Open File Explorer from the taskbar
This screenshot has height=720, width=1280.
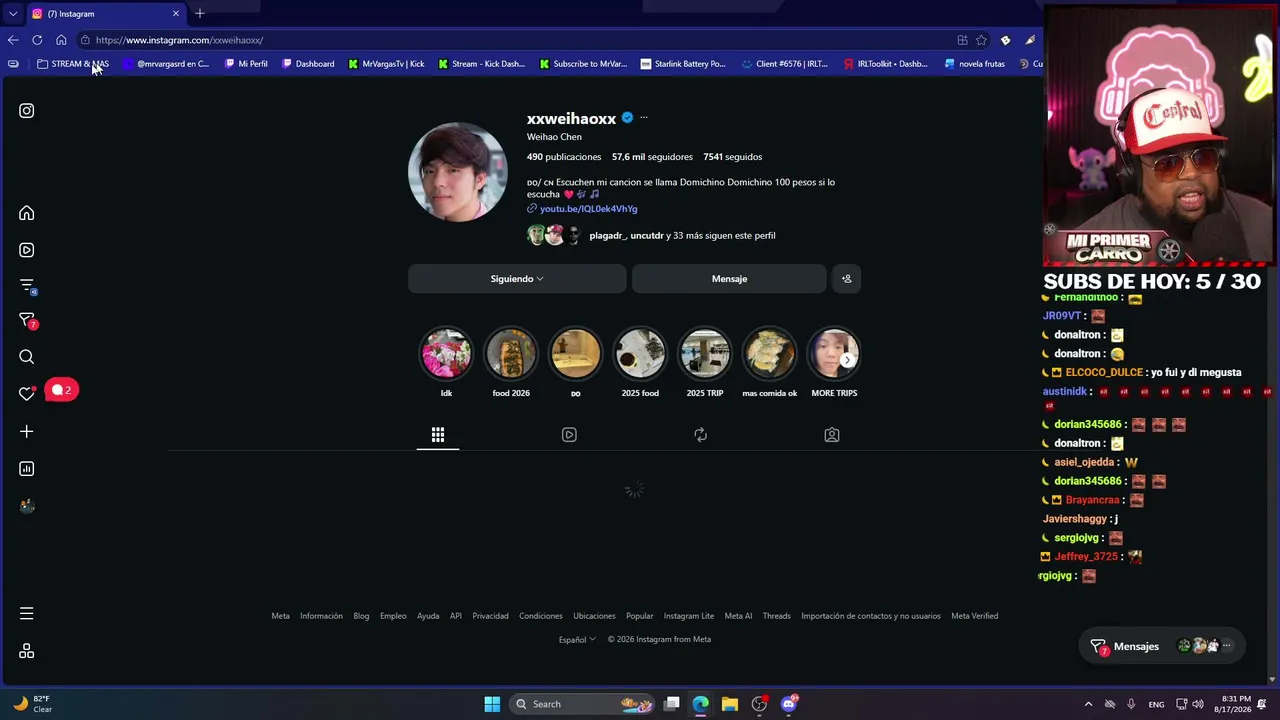(x=730, y=704)
